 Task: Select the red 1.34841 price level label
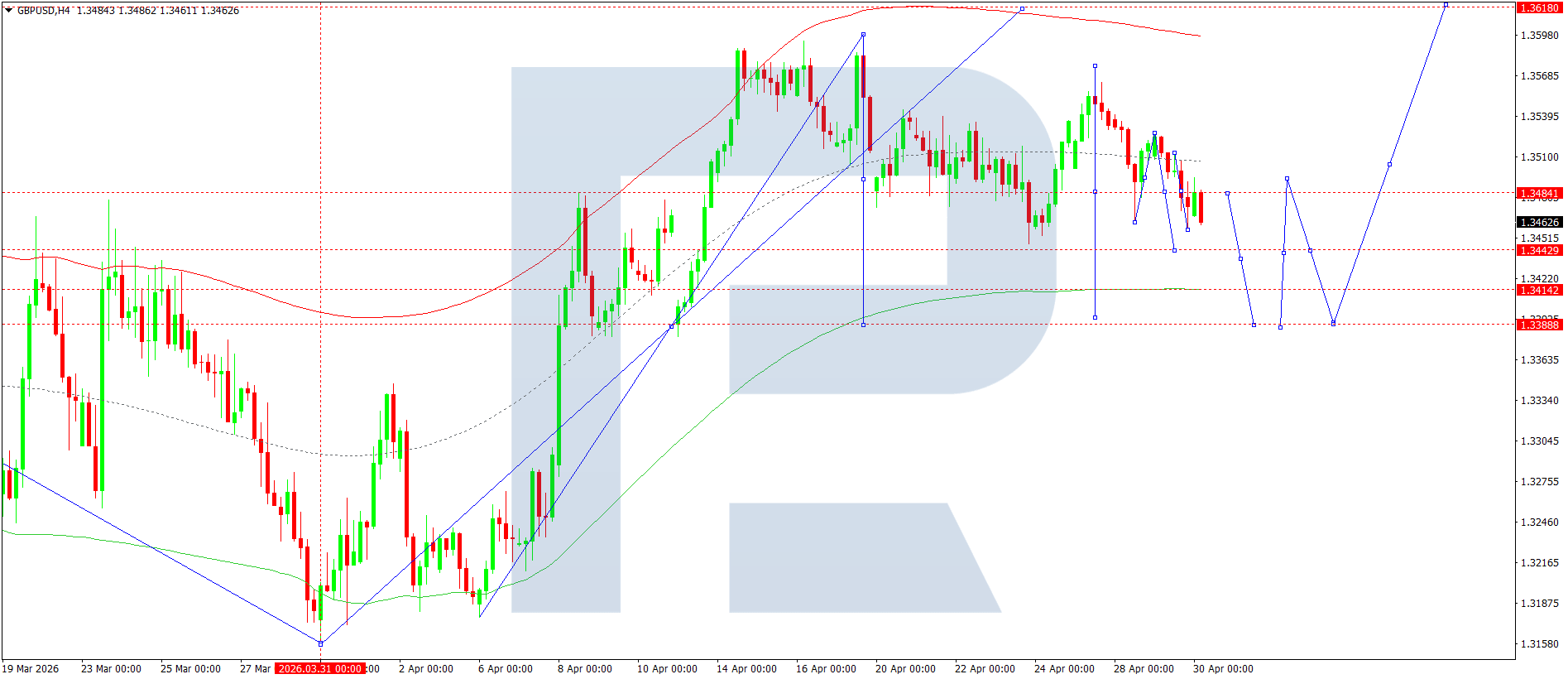(1539, 194)
